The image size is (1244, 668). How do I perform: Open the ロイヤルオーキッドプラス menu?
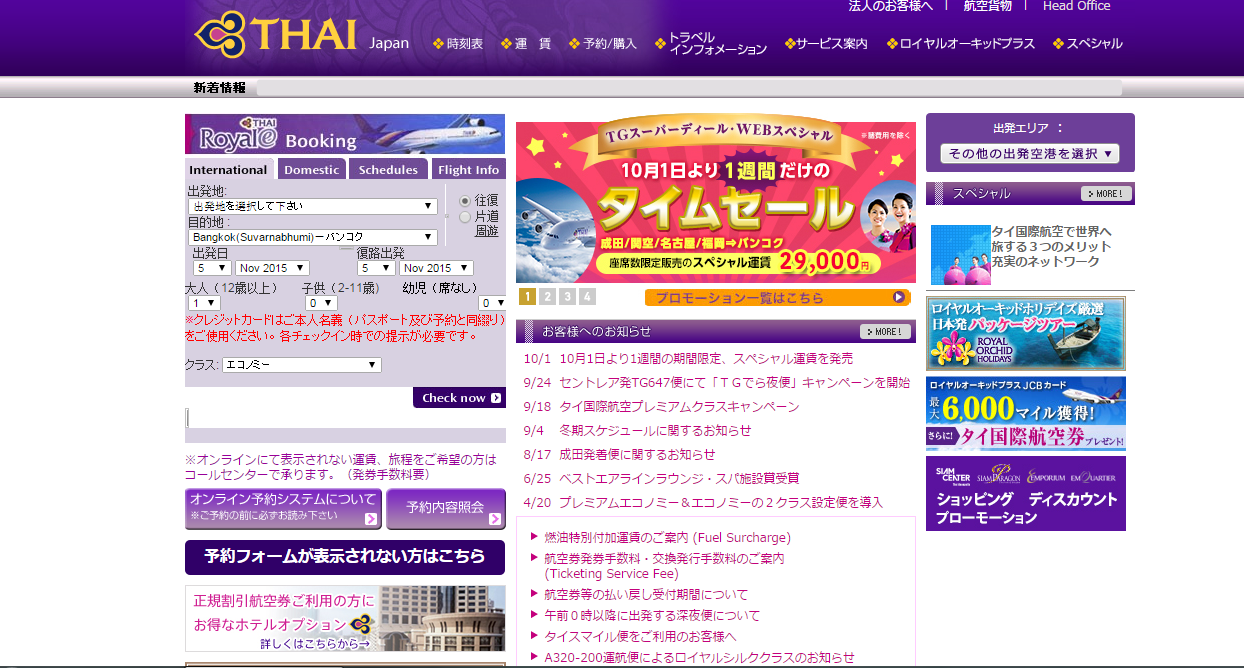pos(961,44)
